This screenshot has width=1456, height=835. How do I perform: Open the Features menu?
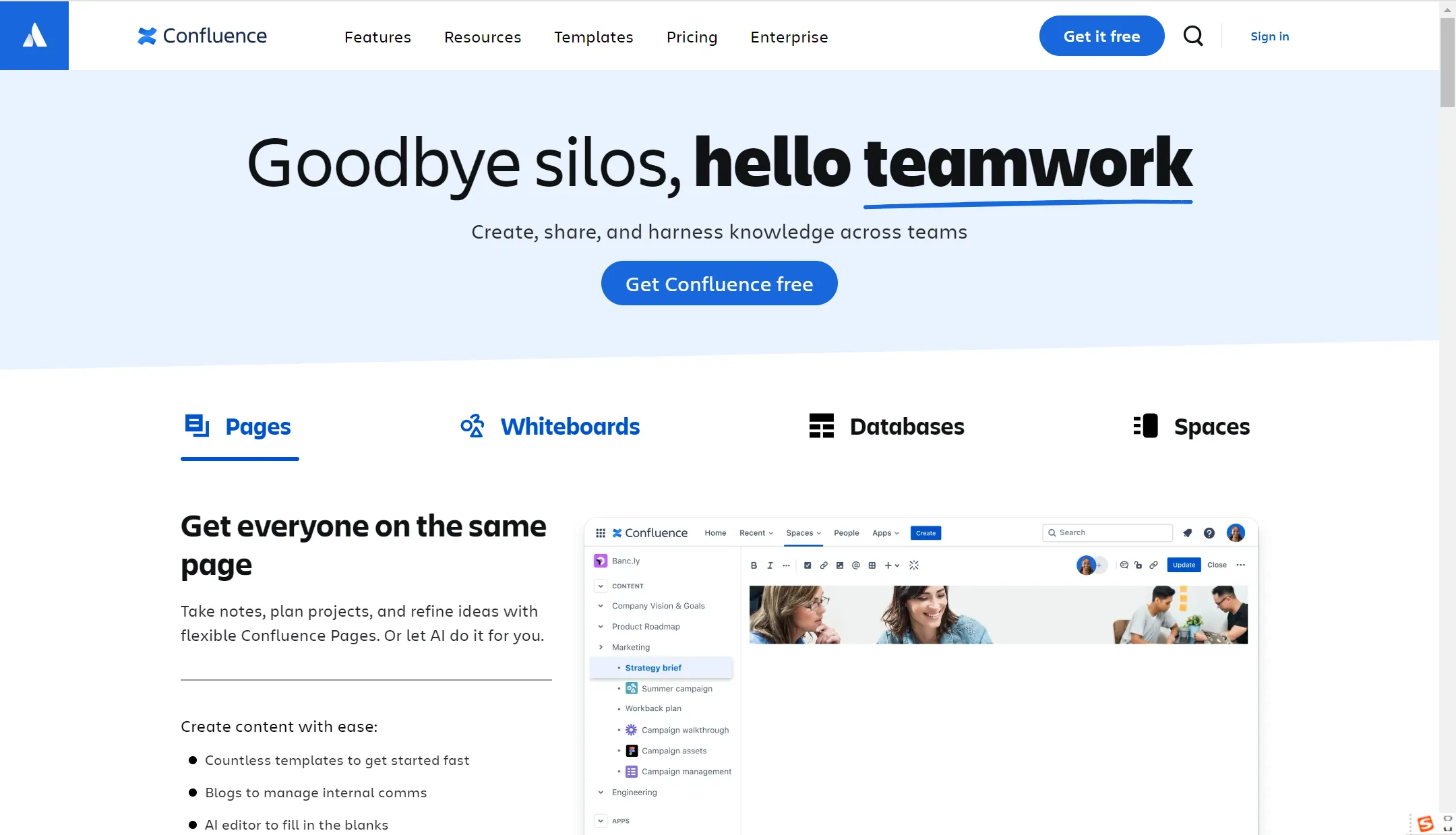point(377,37)
